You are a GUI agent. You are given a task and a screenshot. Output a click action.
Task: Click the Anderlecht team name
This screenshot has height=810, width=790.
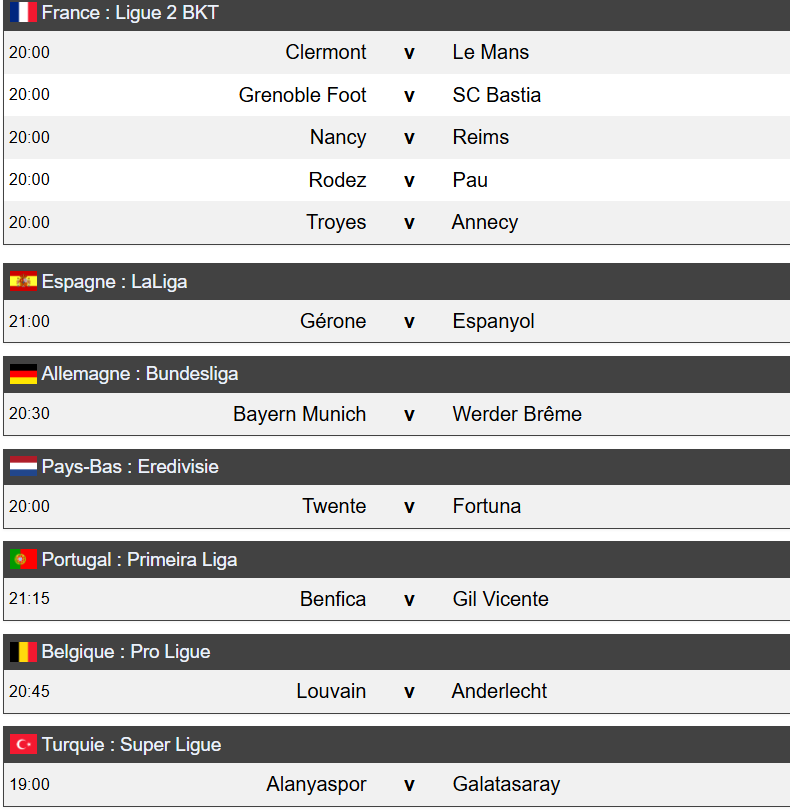pyautogui.click(x=499, y=691)
